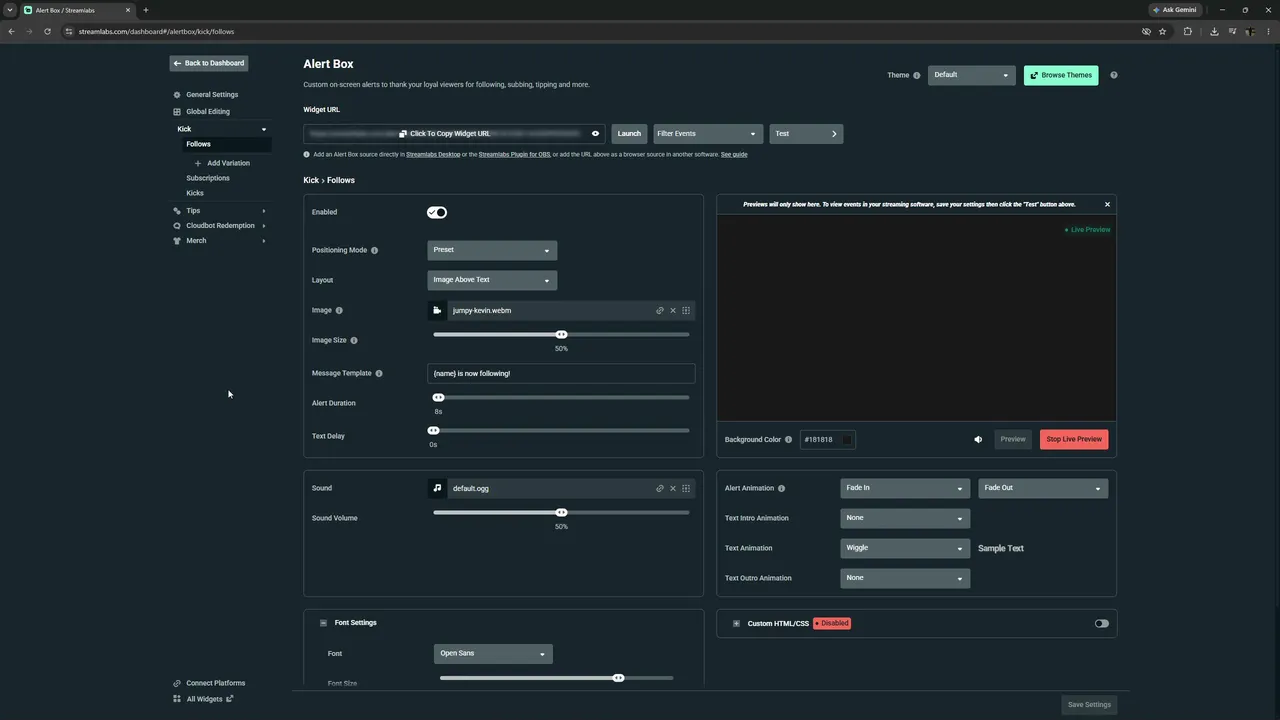Image resolution: width=1280 pixels, height=720 pixels.
Task: Open a new browser tab
Action: click(x=146, y=10)
